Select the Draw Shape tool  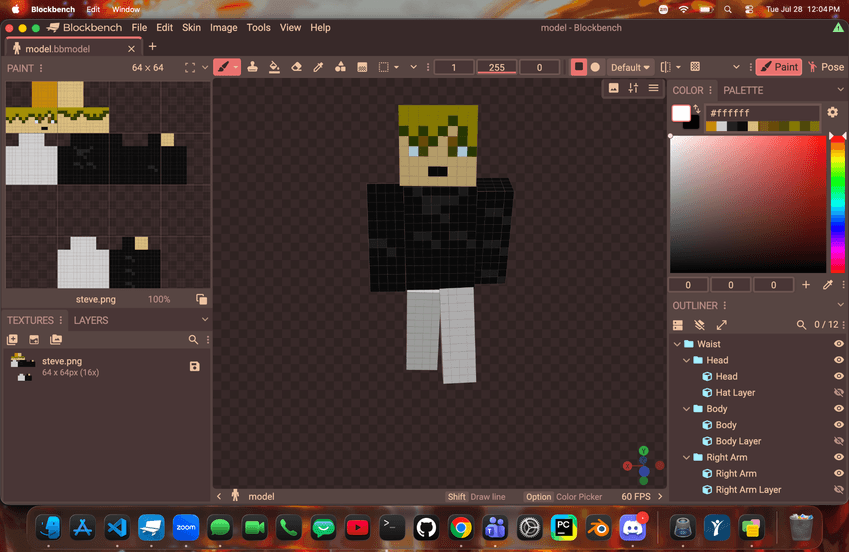[x=340, y=67]
